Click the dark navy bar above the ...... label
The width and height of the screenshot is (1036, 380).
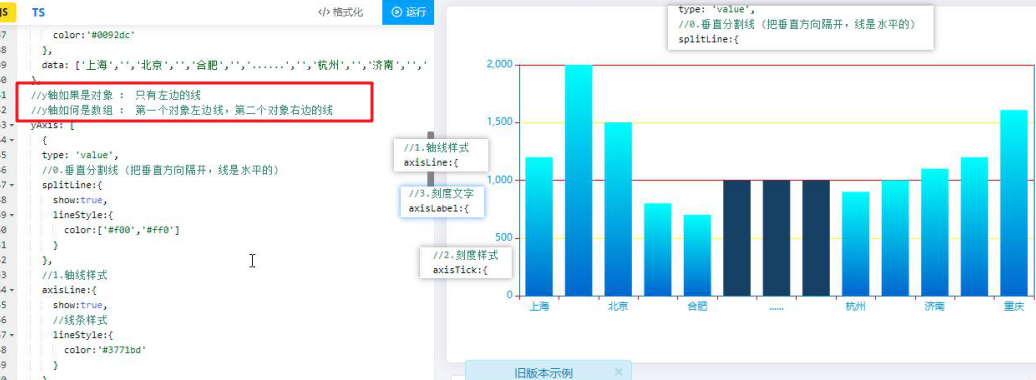point(776,238)
